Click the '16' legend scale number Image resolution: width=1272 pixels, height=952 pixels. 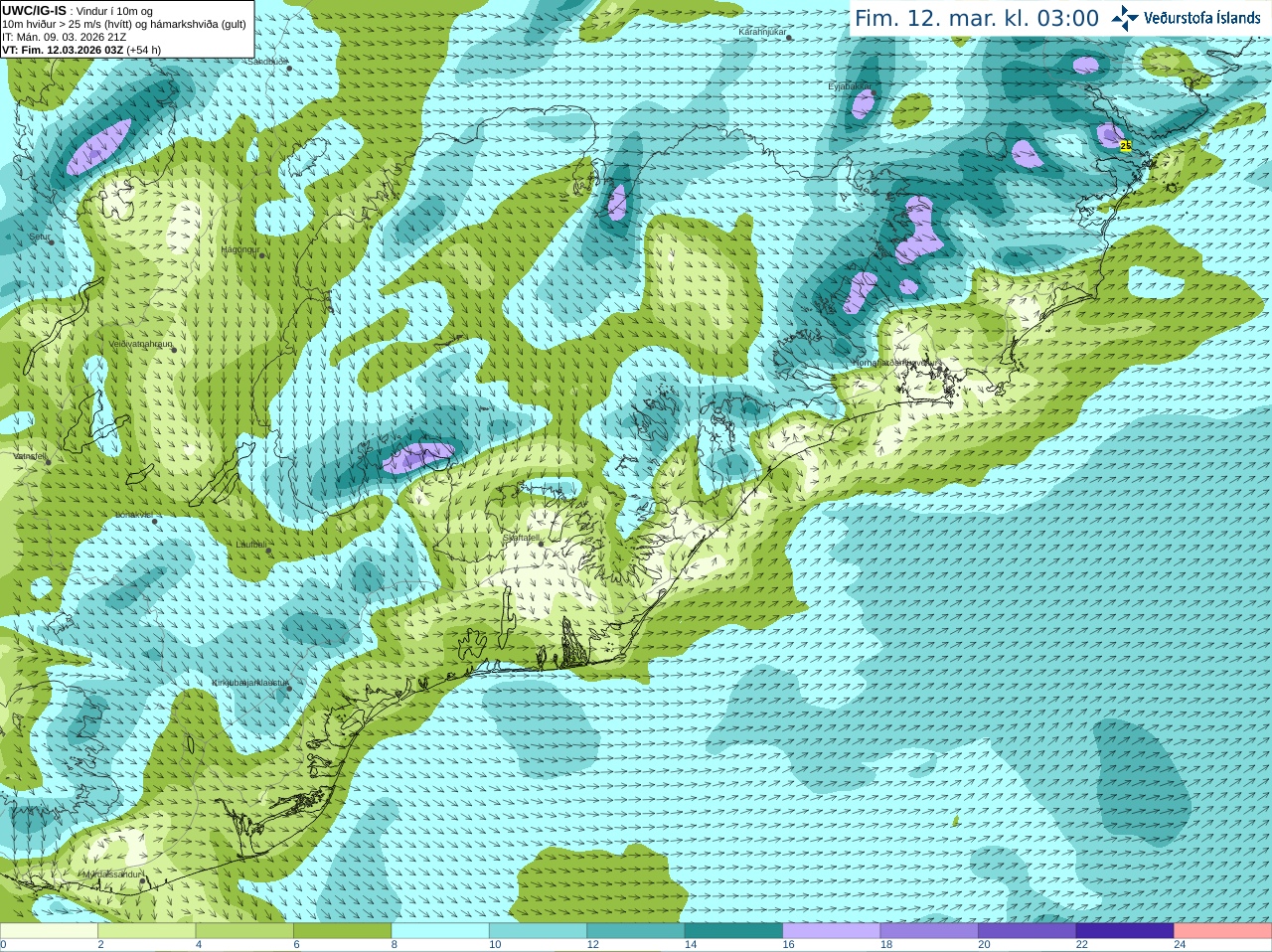tap(788, 945)
